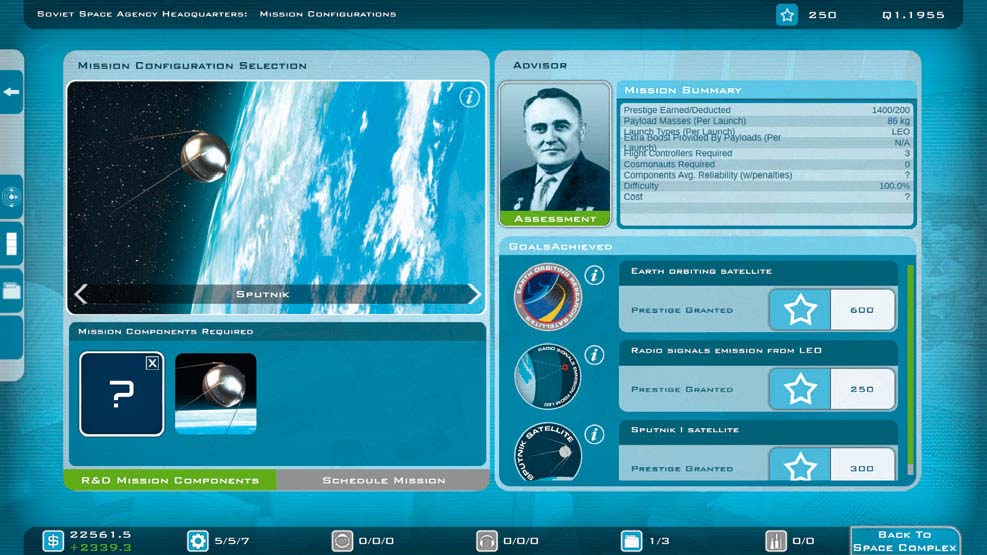This screenshot has width=987, height=555.
Task: Click the 22561.5 budget value
Action: click(101, 534)
